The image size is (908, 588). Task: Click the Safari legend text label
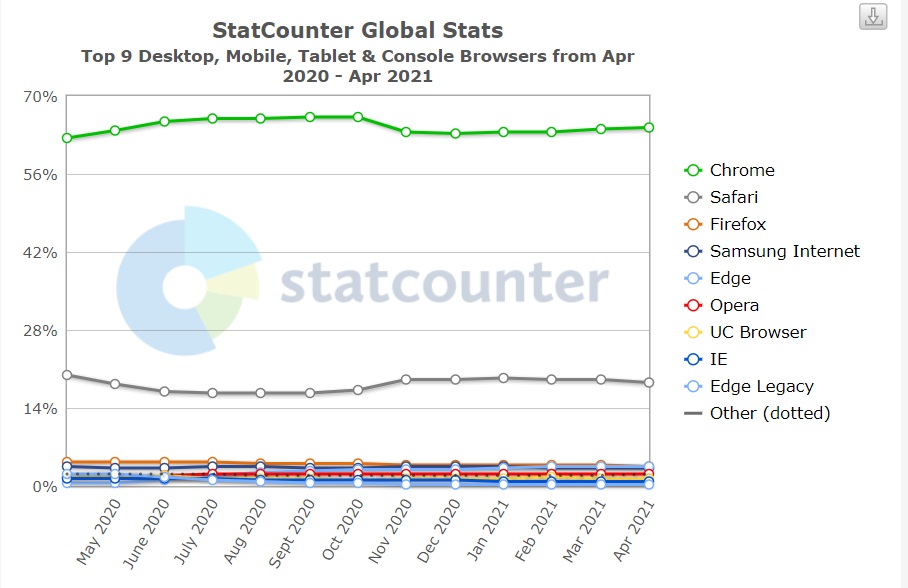[x=734, y=198]
